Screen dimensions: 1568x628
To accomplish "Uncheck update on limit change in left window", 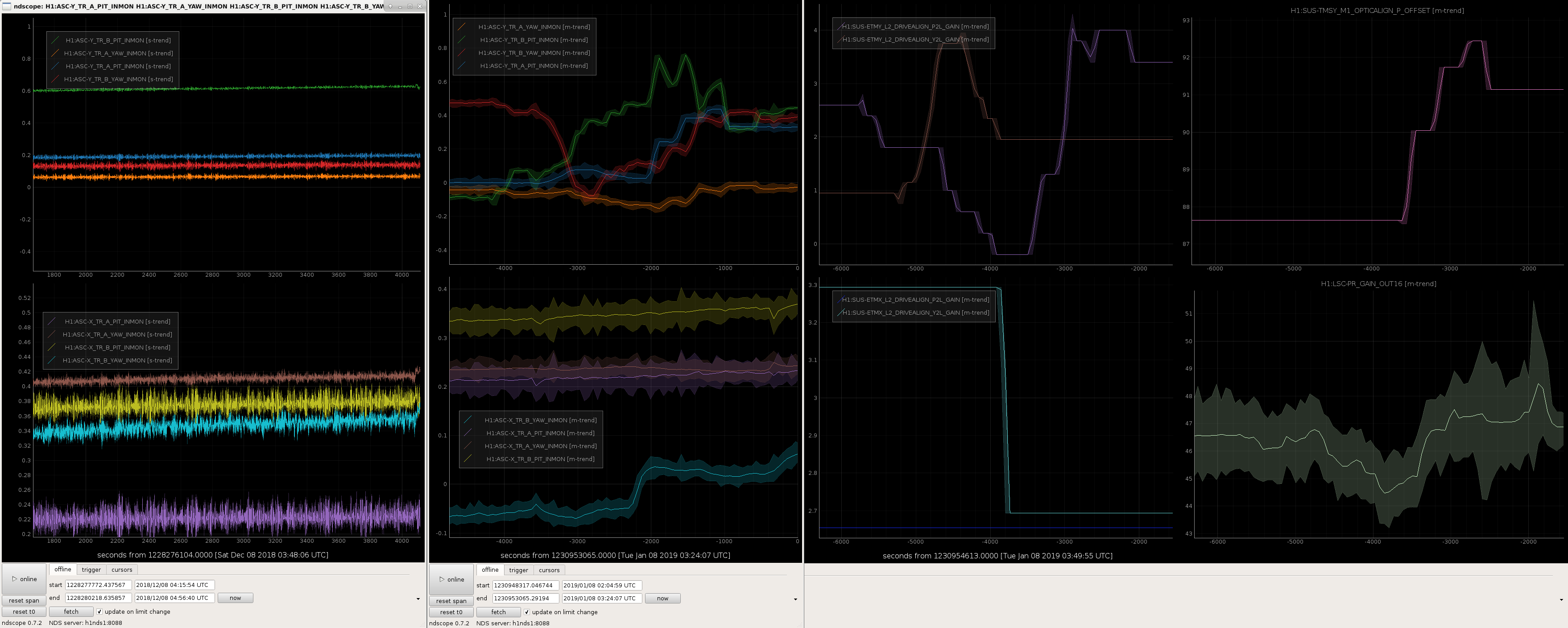I will tap(100, 612).
